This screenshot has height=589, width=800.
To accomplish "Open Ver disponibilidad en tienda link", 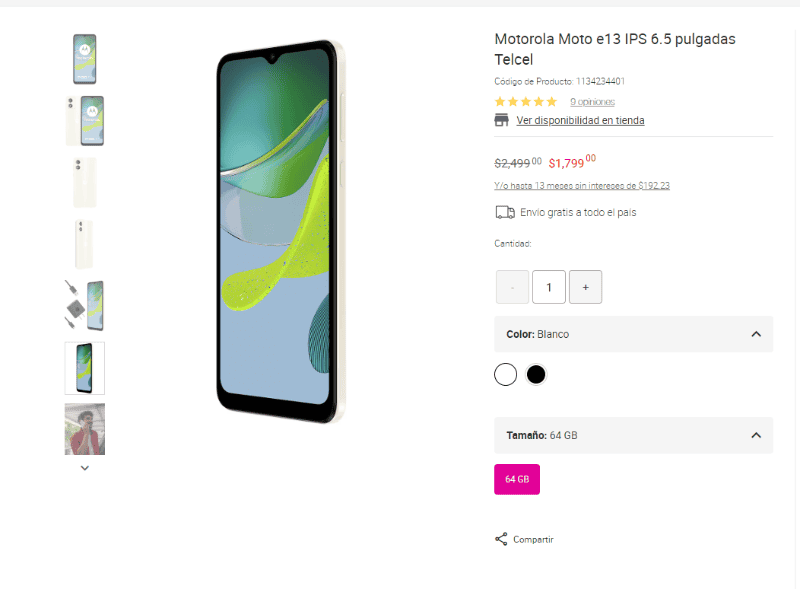I will [580, 121].
